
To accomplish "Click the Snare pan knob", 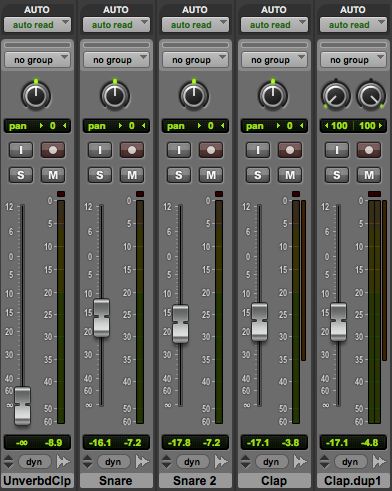I will [x=115, y=96].
